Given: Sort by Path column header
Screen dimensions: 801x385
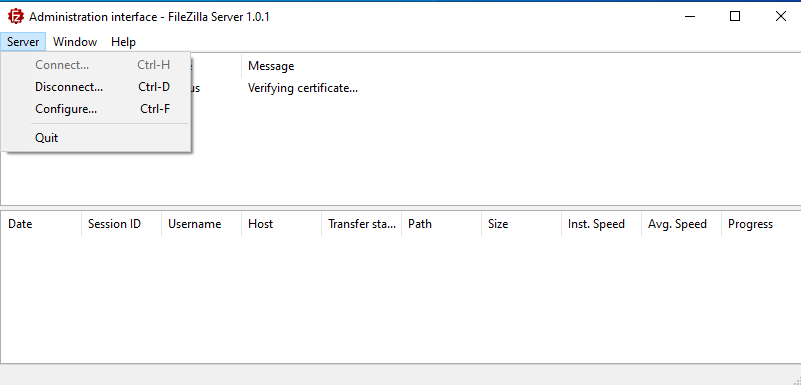Looking at the screenshot, I should click(441, 224).
